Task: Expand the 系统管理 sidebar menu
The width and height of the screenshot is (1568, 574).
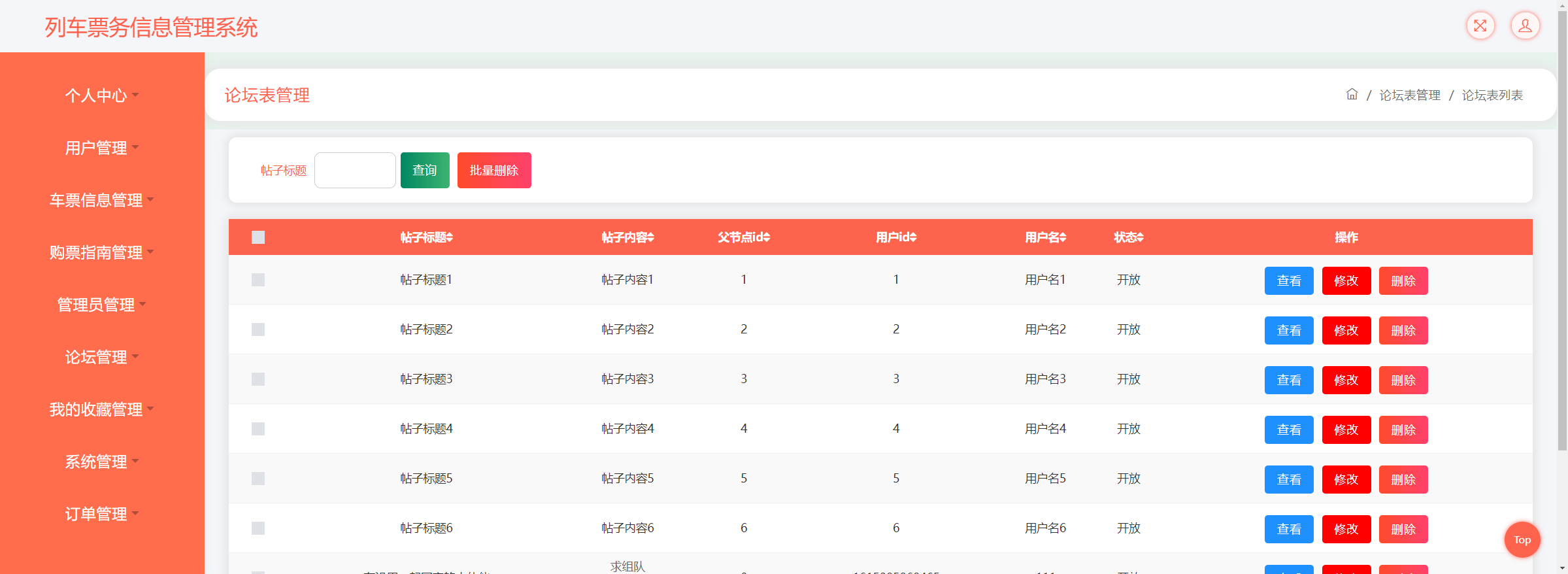Action: 102,462
